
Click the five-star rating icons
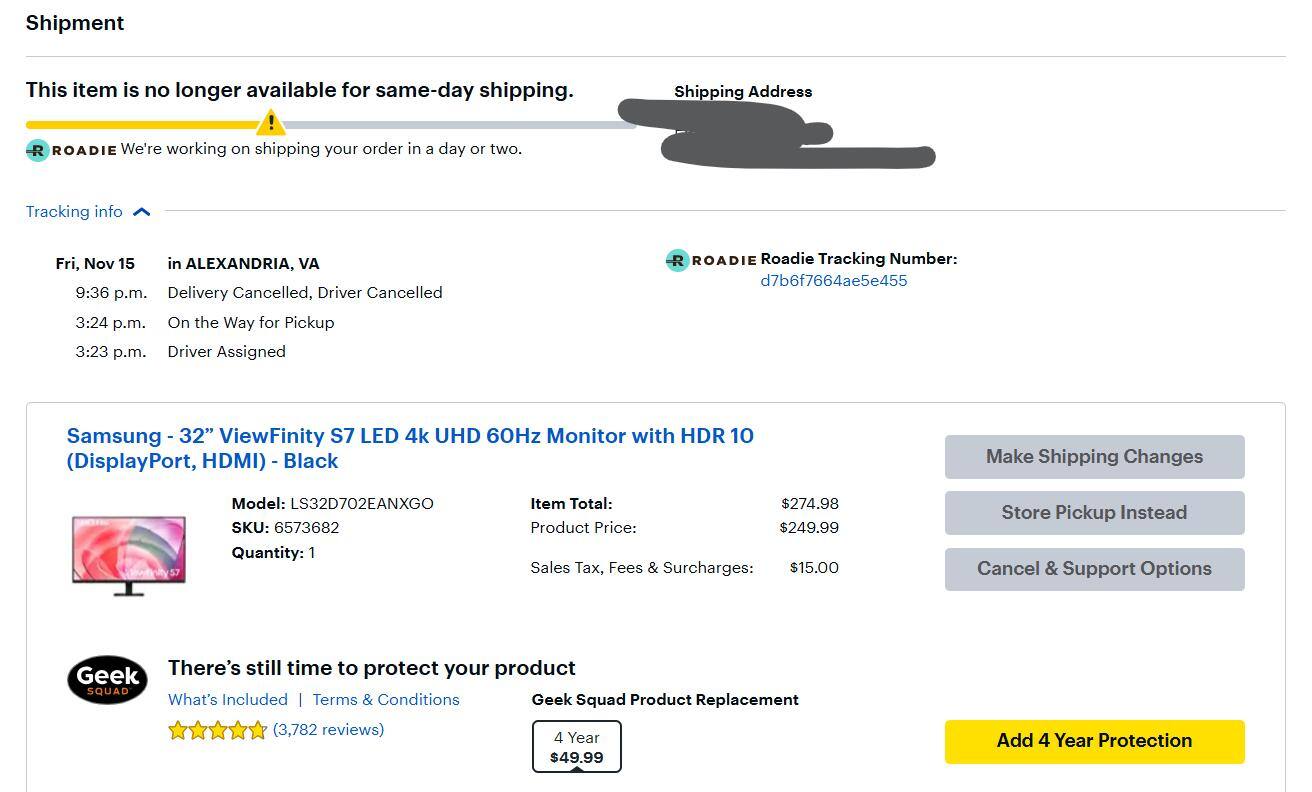(218, 730)
